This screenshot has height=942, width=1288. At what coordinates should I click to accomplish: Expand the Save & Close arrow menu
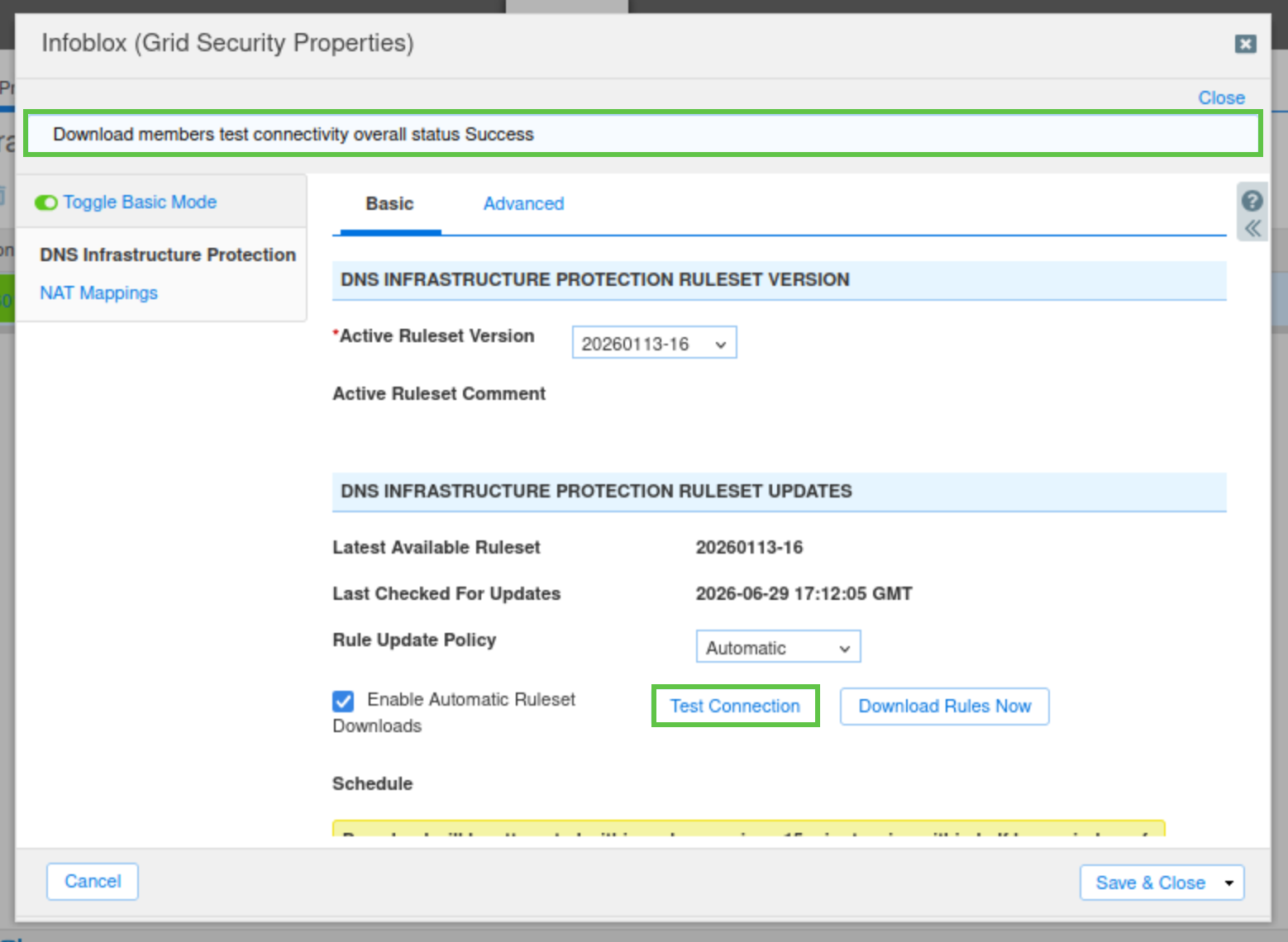(1229, 883)
